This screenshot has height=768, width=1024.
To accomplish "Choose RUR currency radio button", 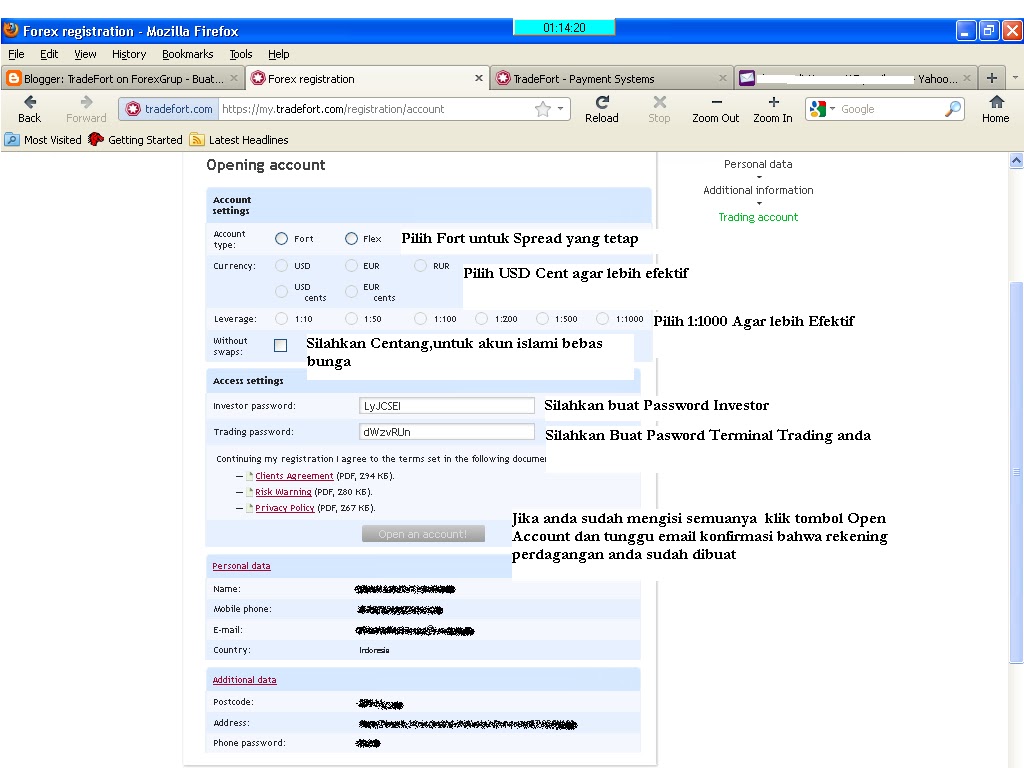I will click(421, 266).
